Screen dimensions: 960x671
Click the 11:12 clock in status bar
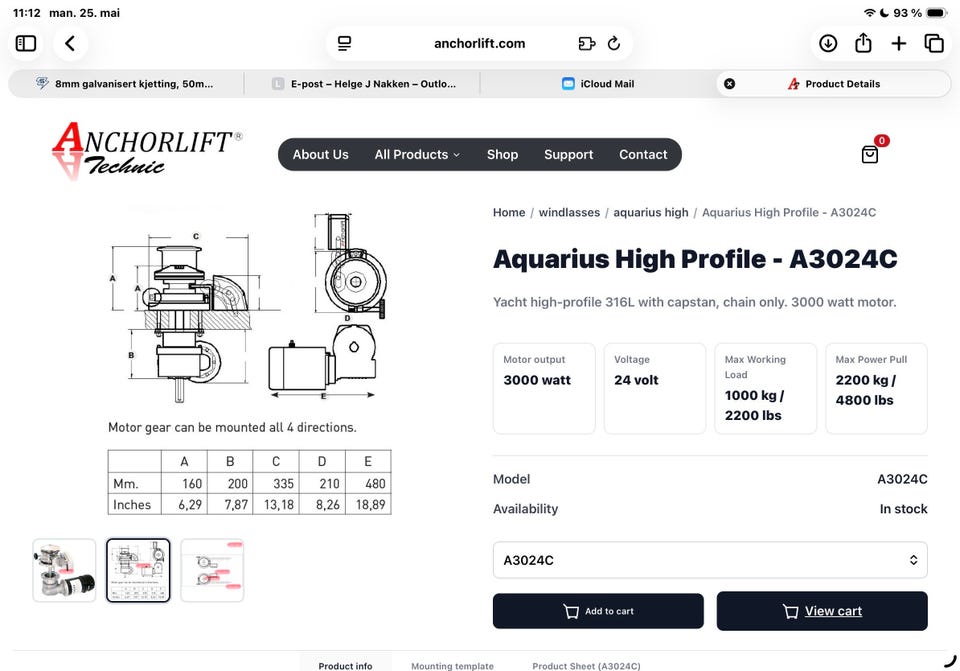click(x=26, y=12)
